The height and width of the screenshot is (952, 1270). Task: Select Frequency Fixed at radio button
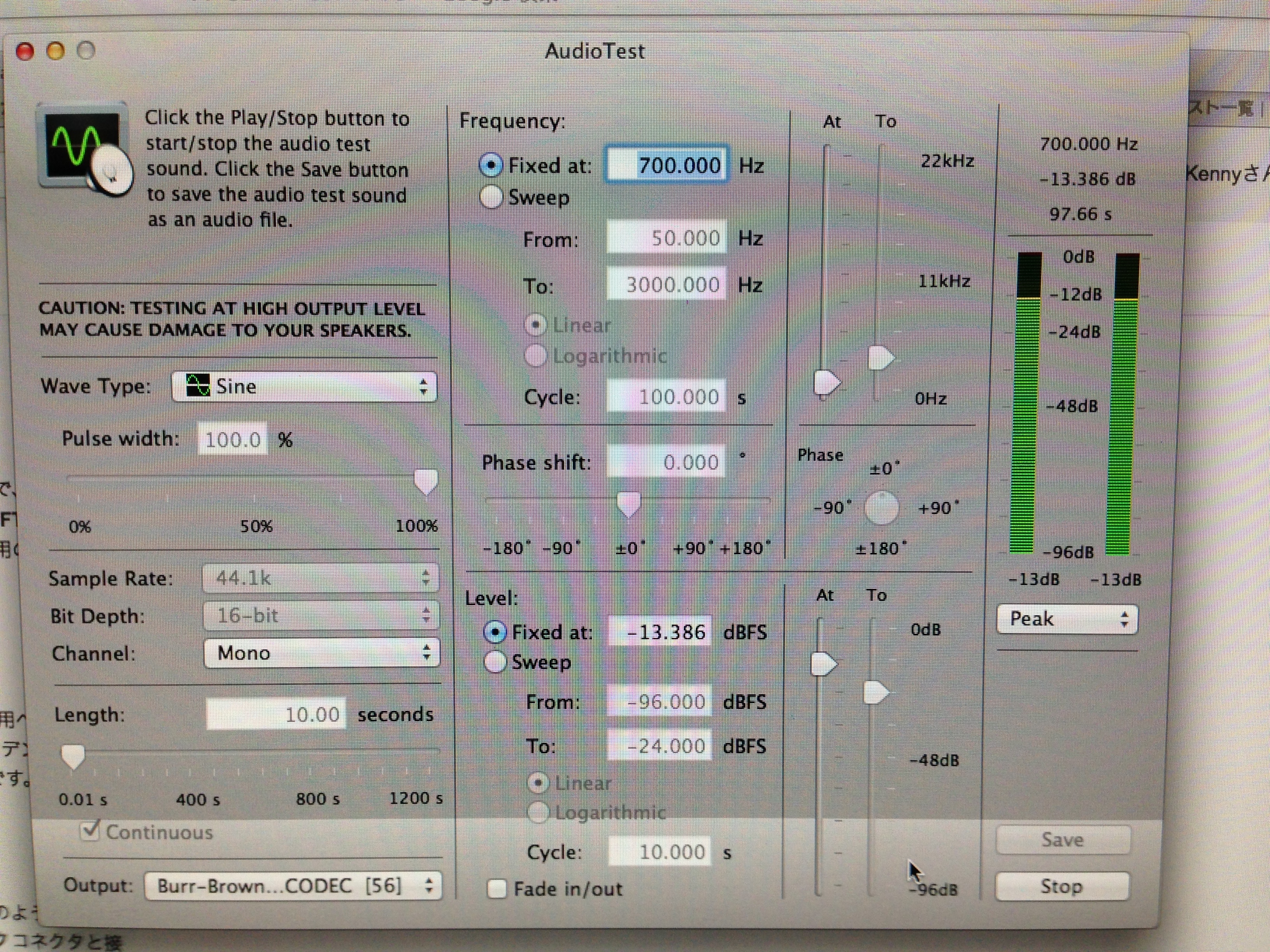point(491,166)
